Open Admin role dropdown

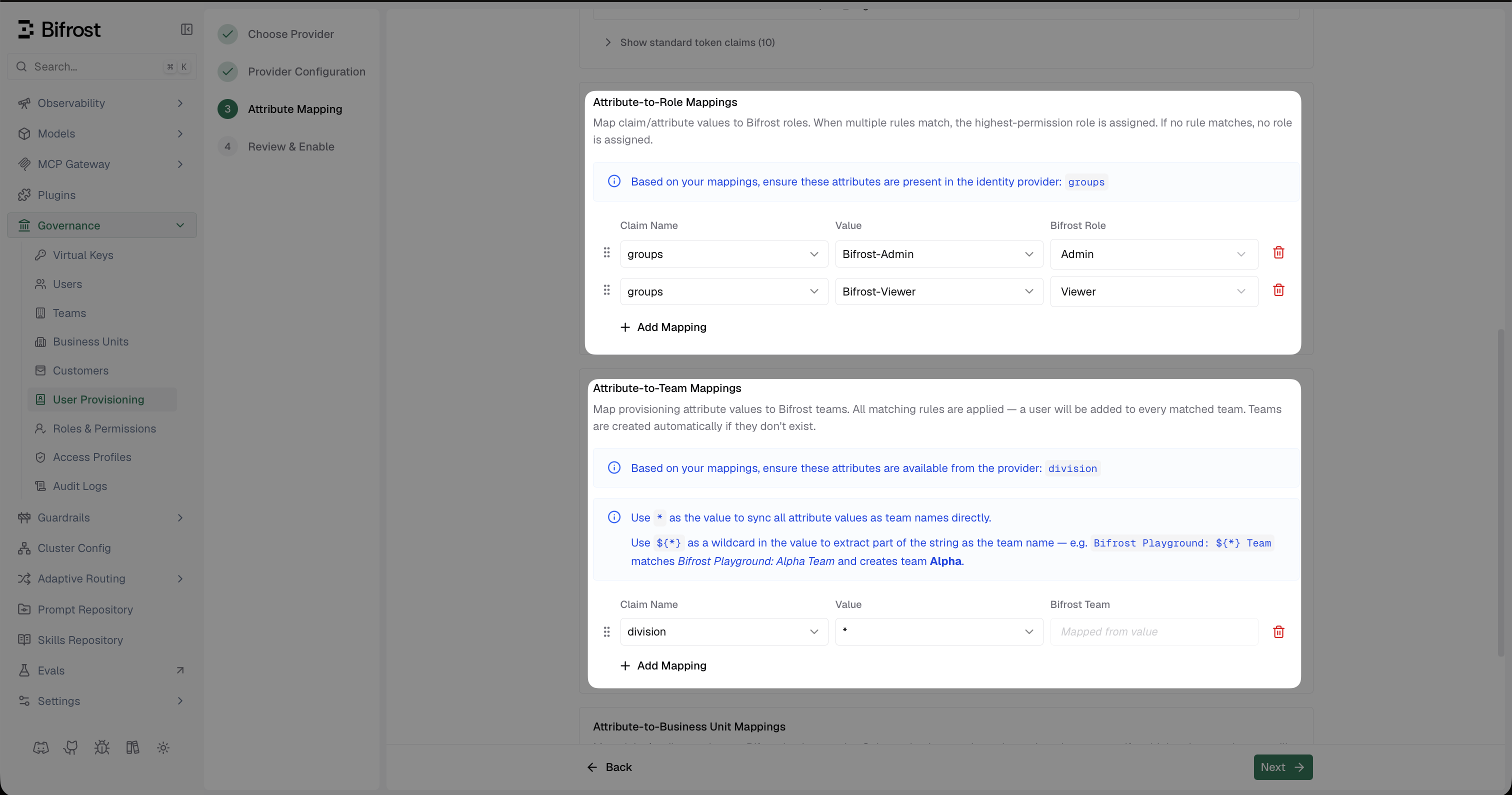[x=1154, y=254]
